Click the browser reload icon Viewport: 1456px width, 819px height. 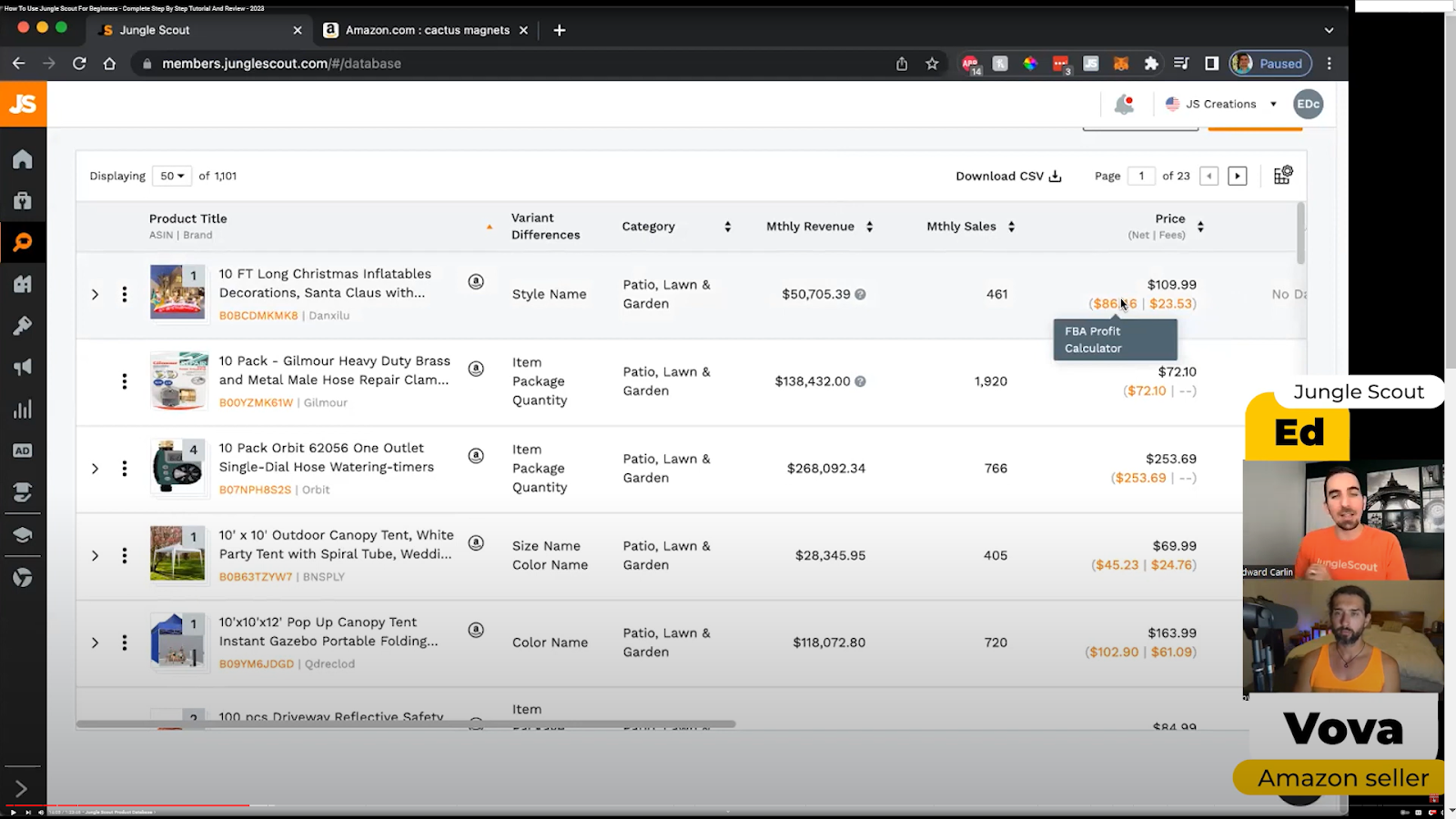click(79, 64)
